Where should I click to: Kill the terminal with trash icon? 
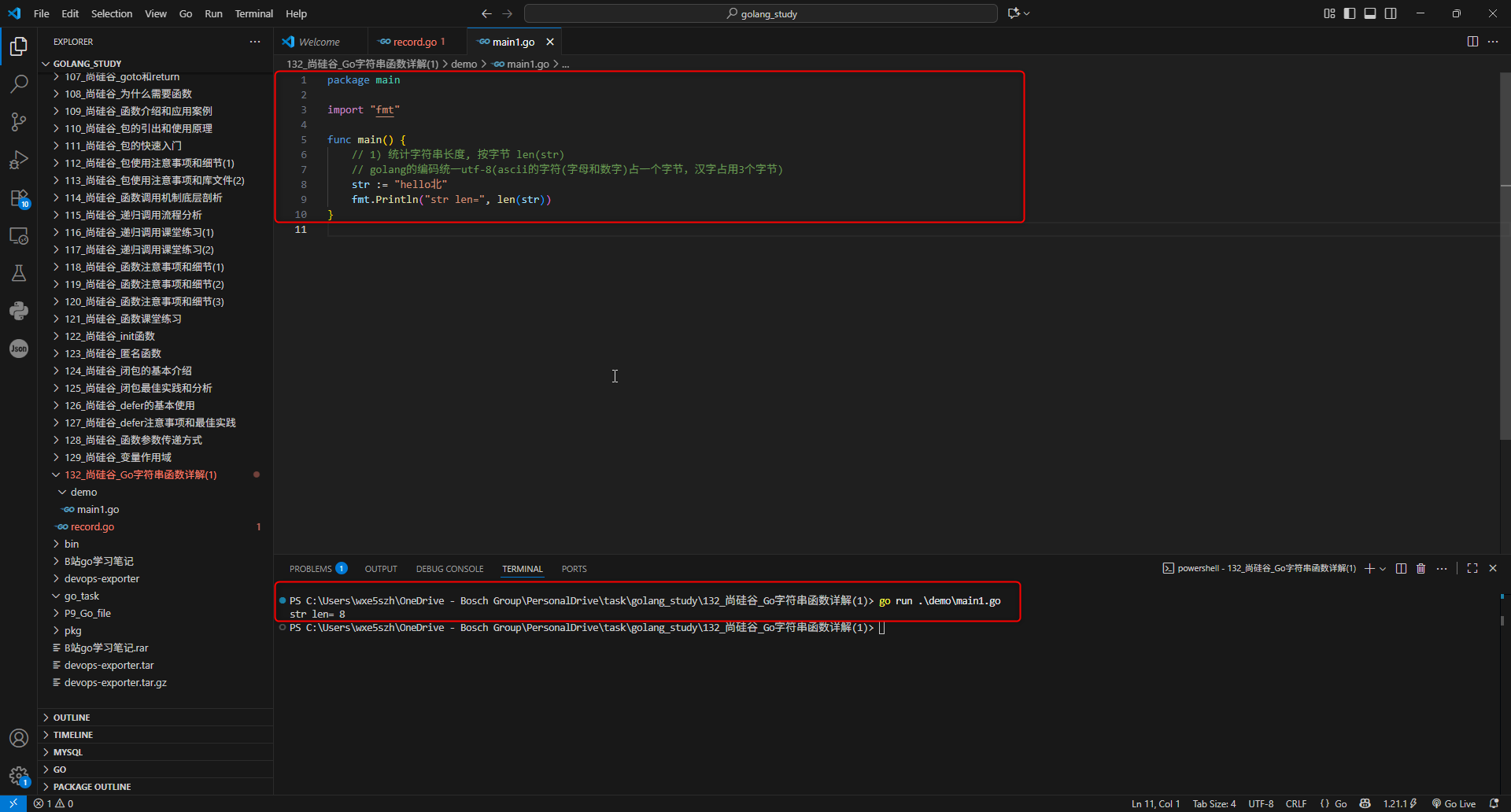[1421, 568]
